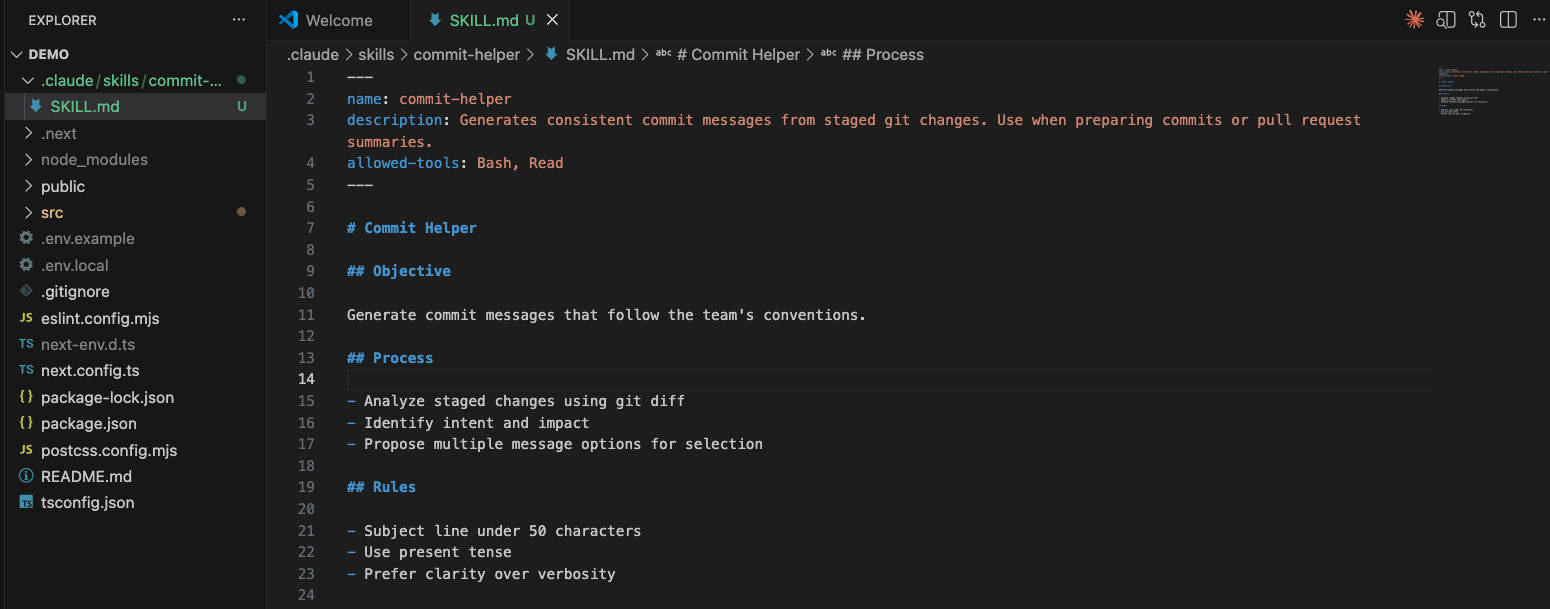1550x609 pixels.
Task: Open markdown preview to the side
Action: click(x=1446, y=19)
